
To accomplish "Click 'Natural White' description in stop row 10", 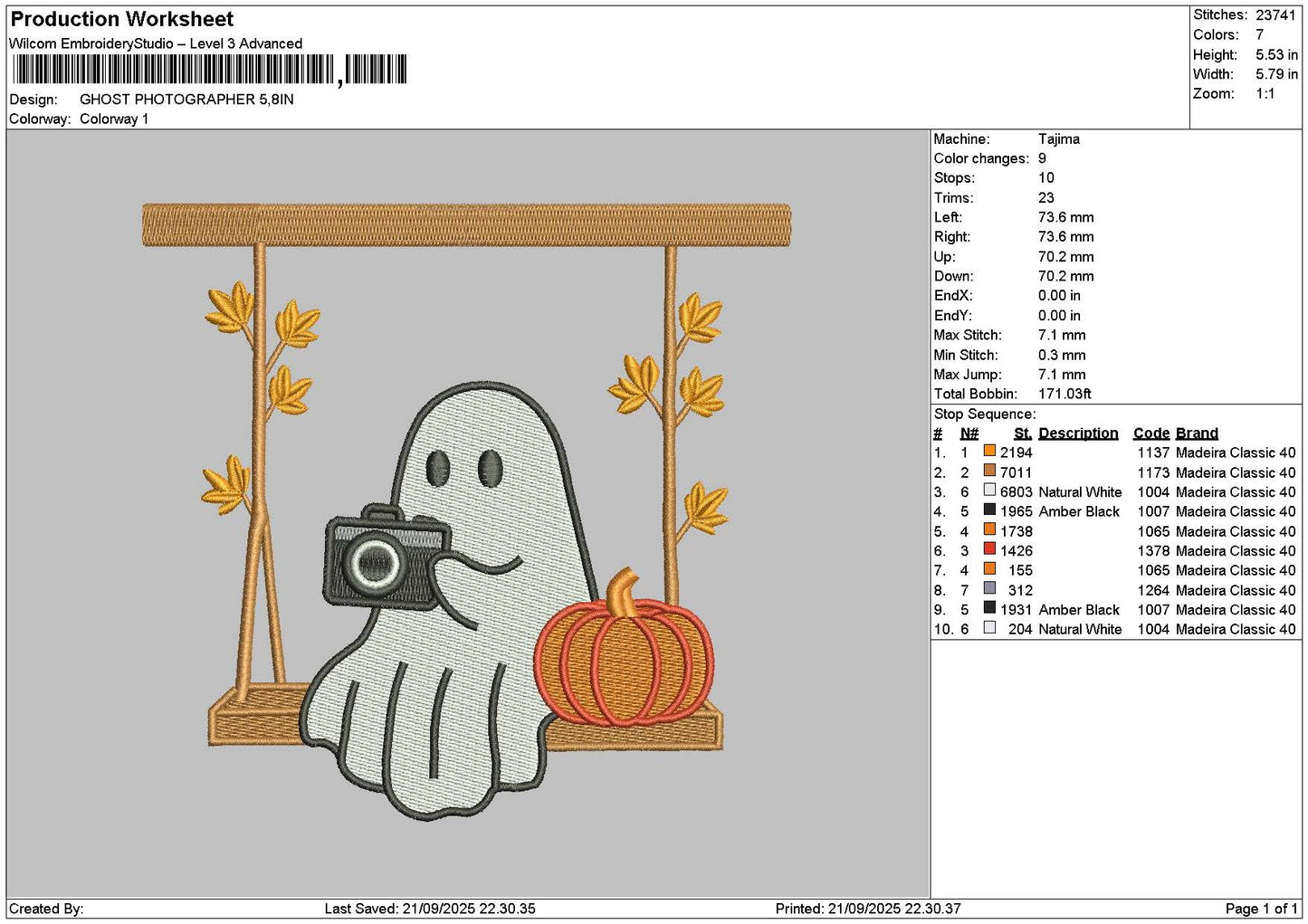I will (1080, 630).
